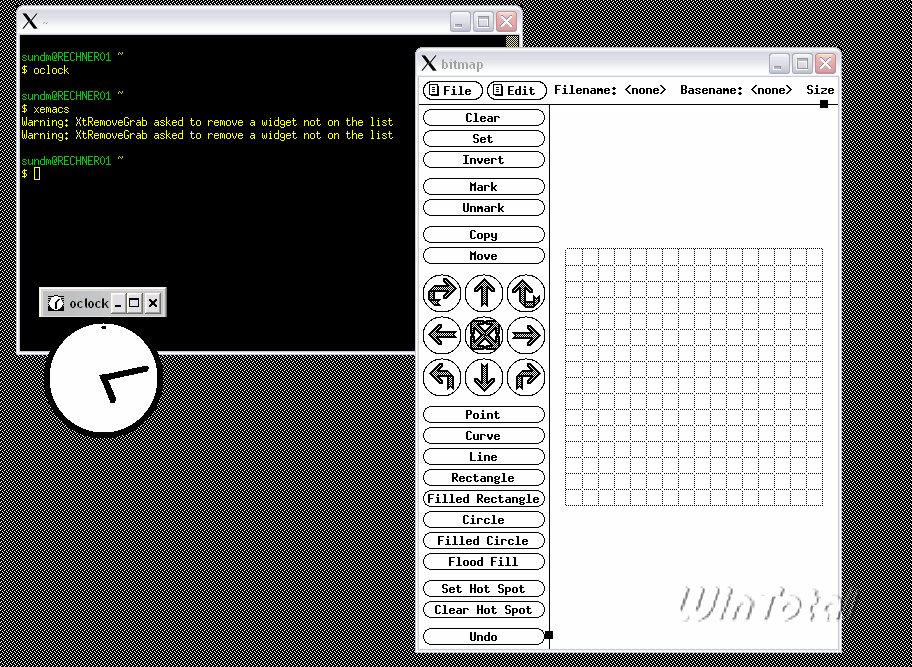Activate the Move area tool

[x=484, y=255]
